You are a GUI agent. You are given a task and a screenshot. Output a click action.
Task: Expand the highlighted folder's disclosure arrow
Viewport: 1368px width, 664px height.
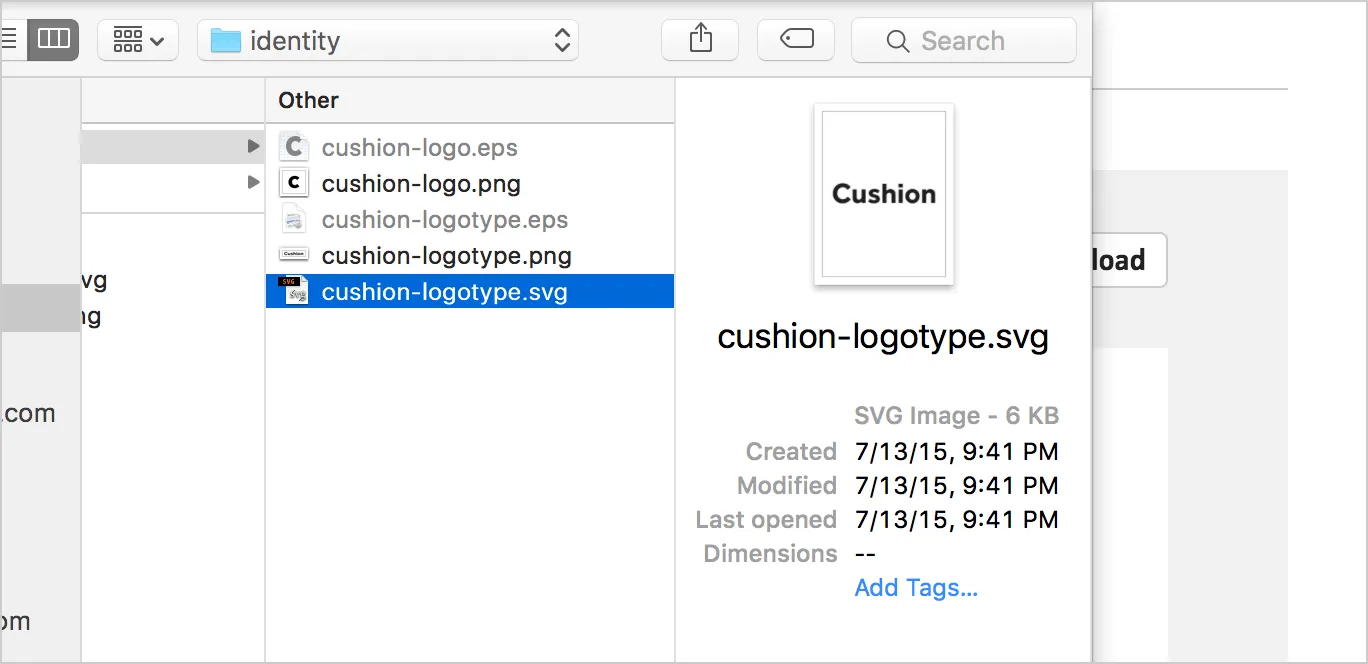[x=255, y=146]
